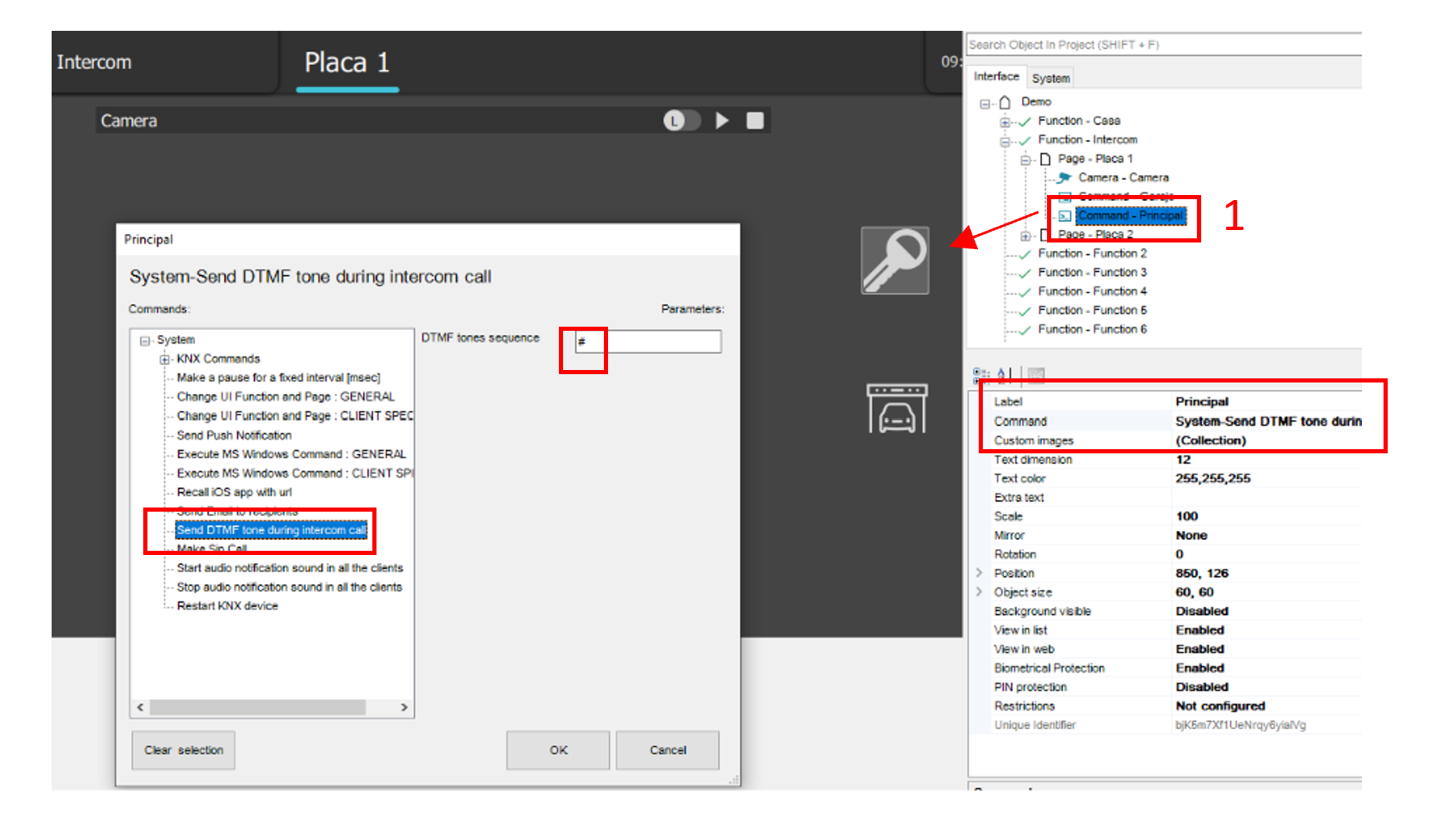
Task: Expand the Function - Casa node
Action: point(1005,122)
